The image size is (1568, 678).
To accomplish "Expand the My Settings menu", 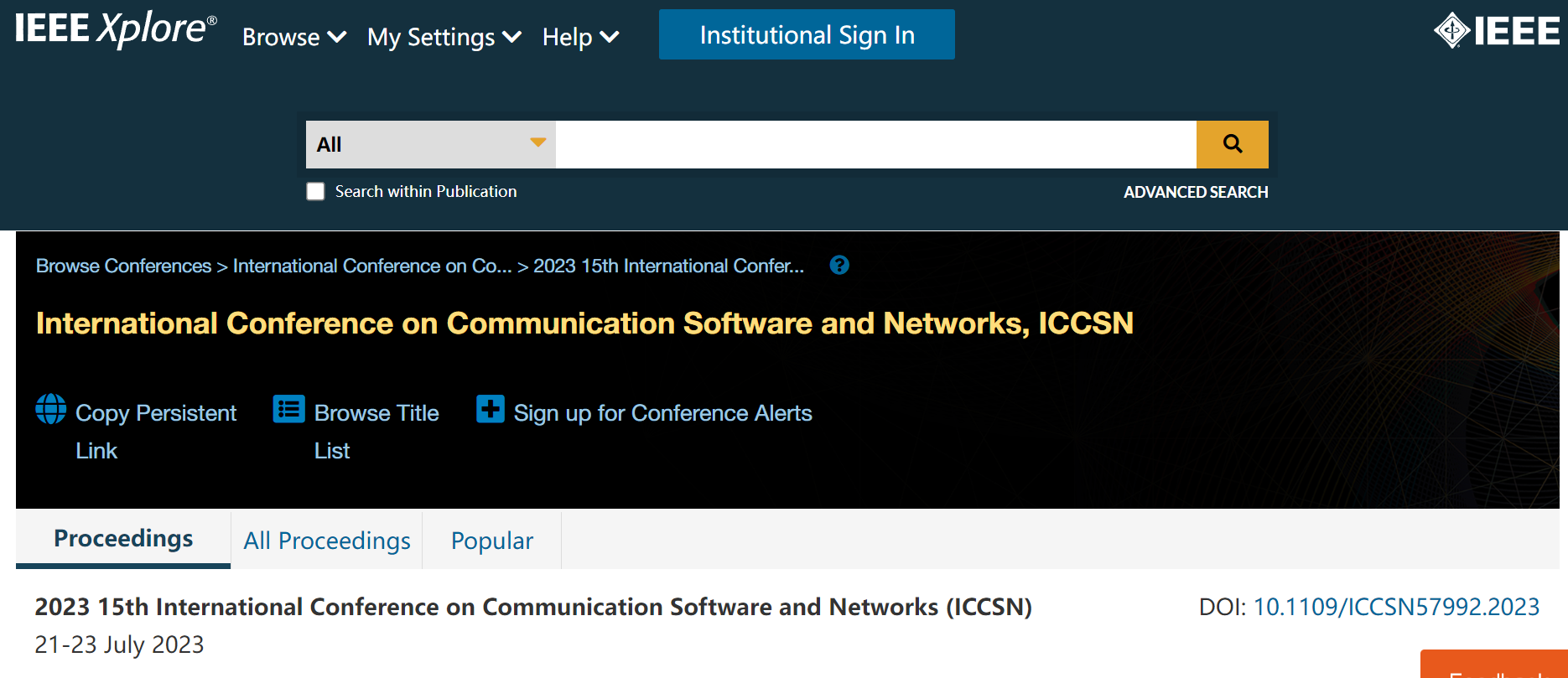I will tap(444, 37).
